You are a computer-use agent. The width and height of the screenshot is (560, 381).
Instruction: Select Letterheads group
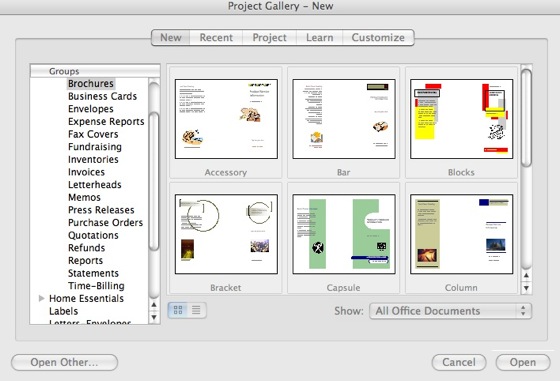pos(95,185)
